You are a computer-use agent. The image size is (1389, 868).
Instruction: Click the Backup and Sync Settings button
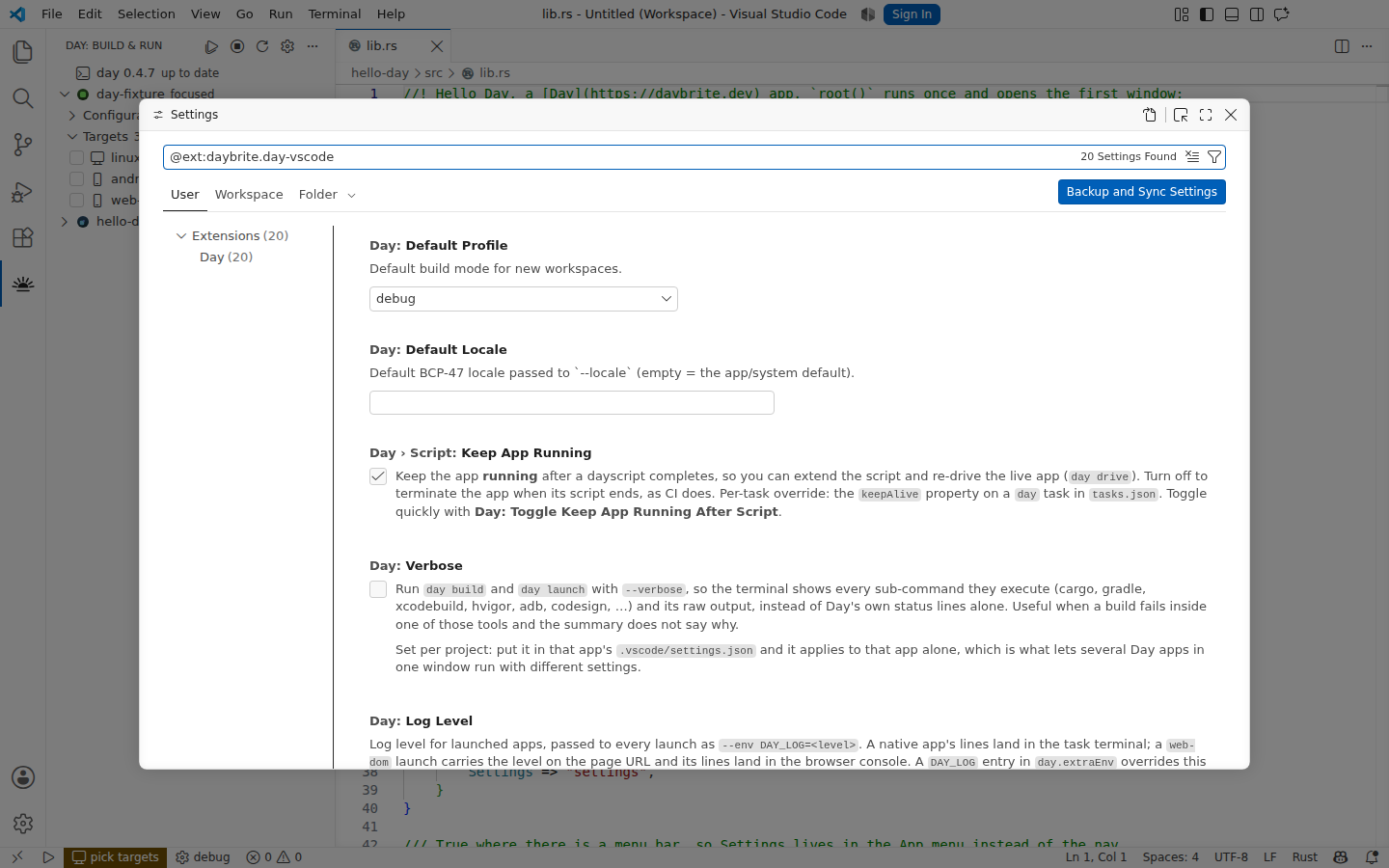click(1142, 192)
